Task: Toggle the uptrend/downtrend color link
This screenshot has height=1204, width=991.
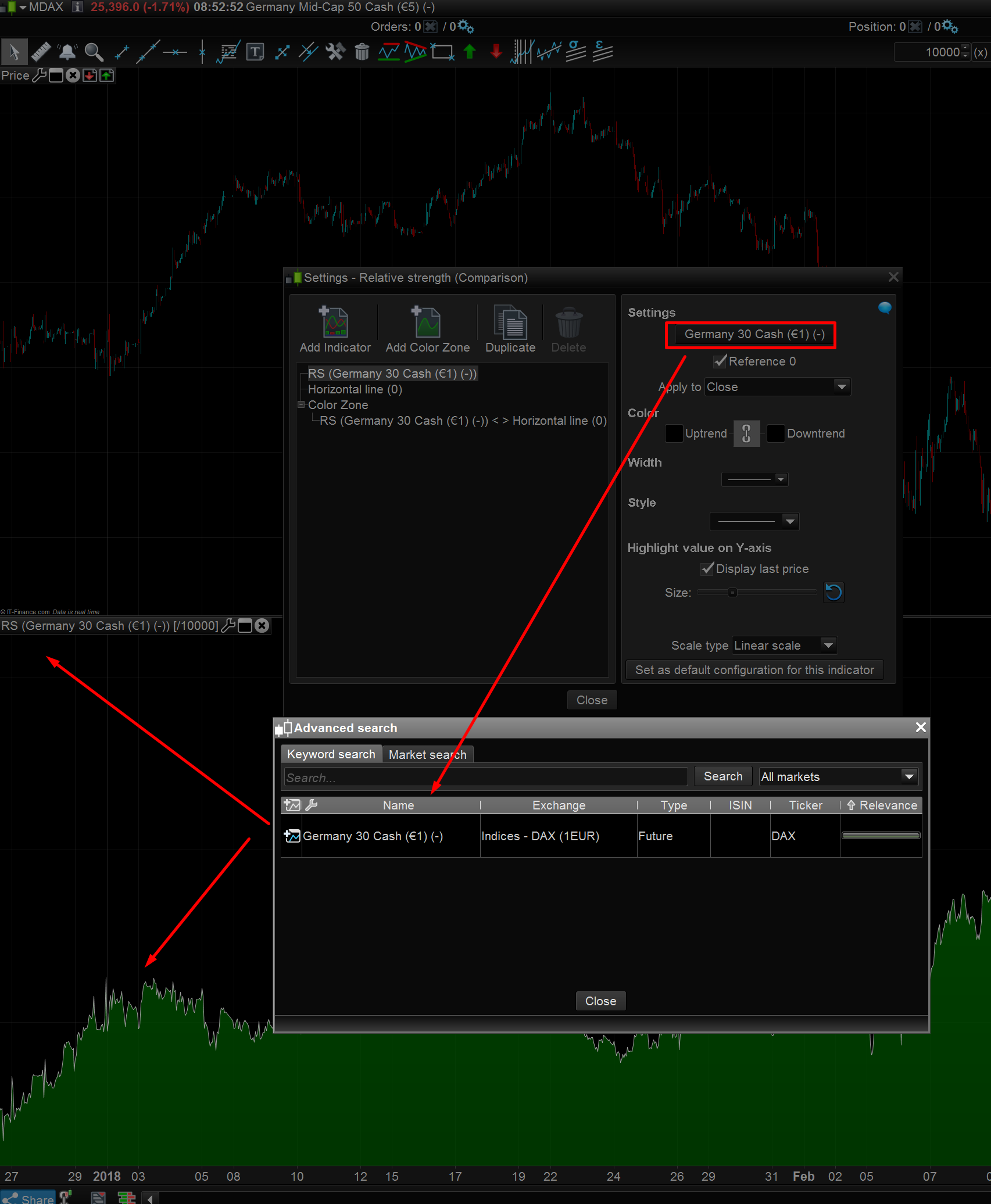Action: (x=747, y=433)
